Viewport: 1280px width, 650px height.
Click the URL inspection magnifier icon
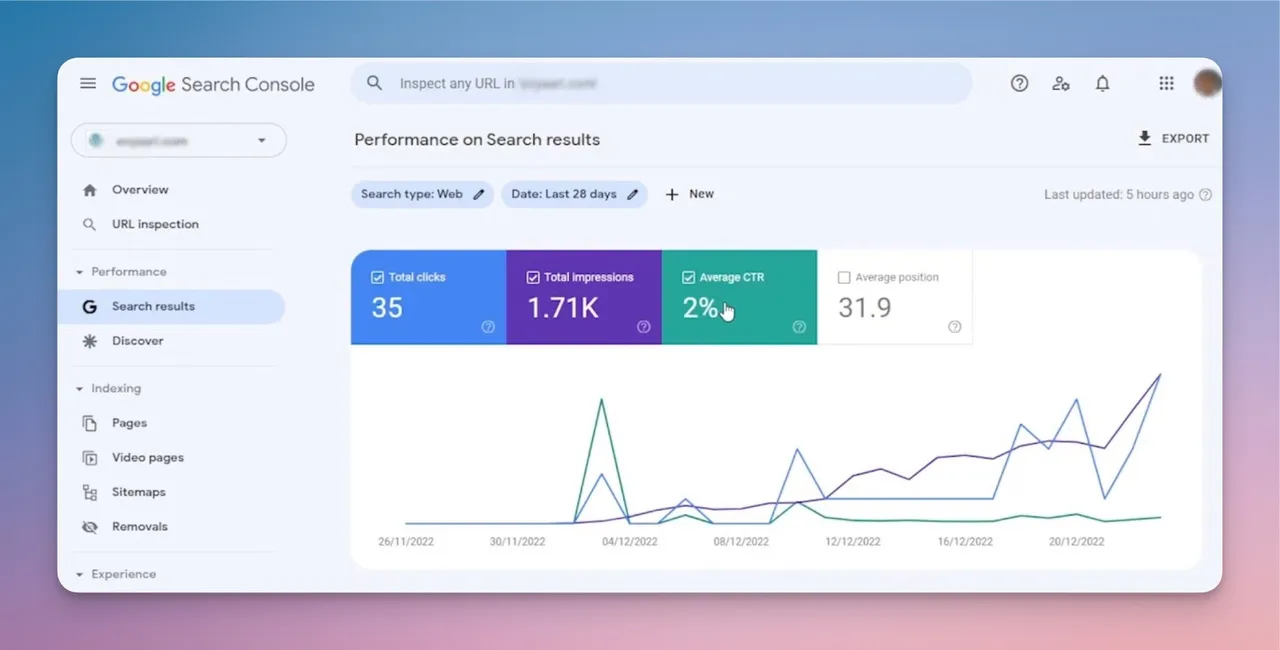click(90, 225)
